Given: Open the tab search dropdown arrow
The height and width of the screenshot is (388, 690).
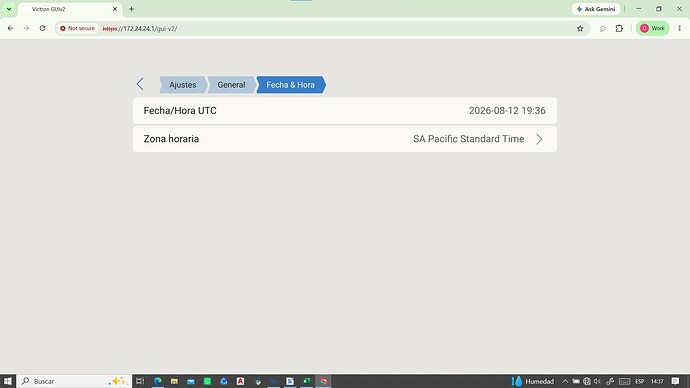Looking at the screenshot, I should (9, 9).
